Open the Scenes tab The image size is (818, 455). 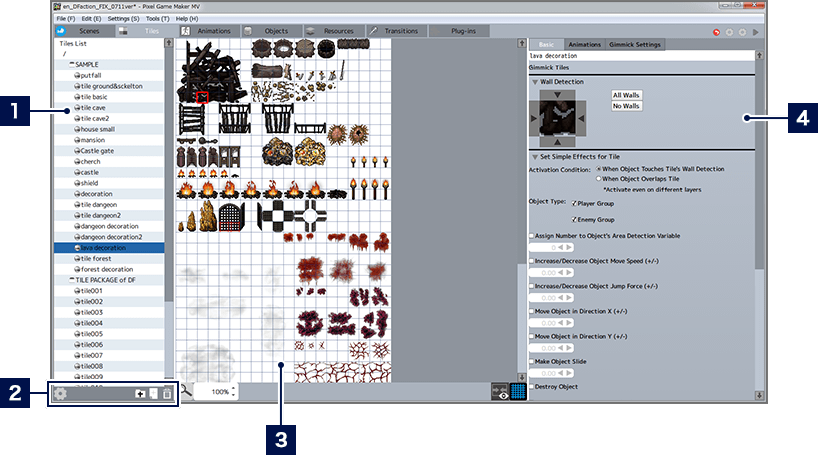coord(84,31)
